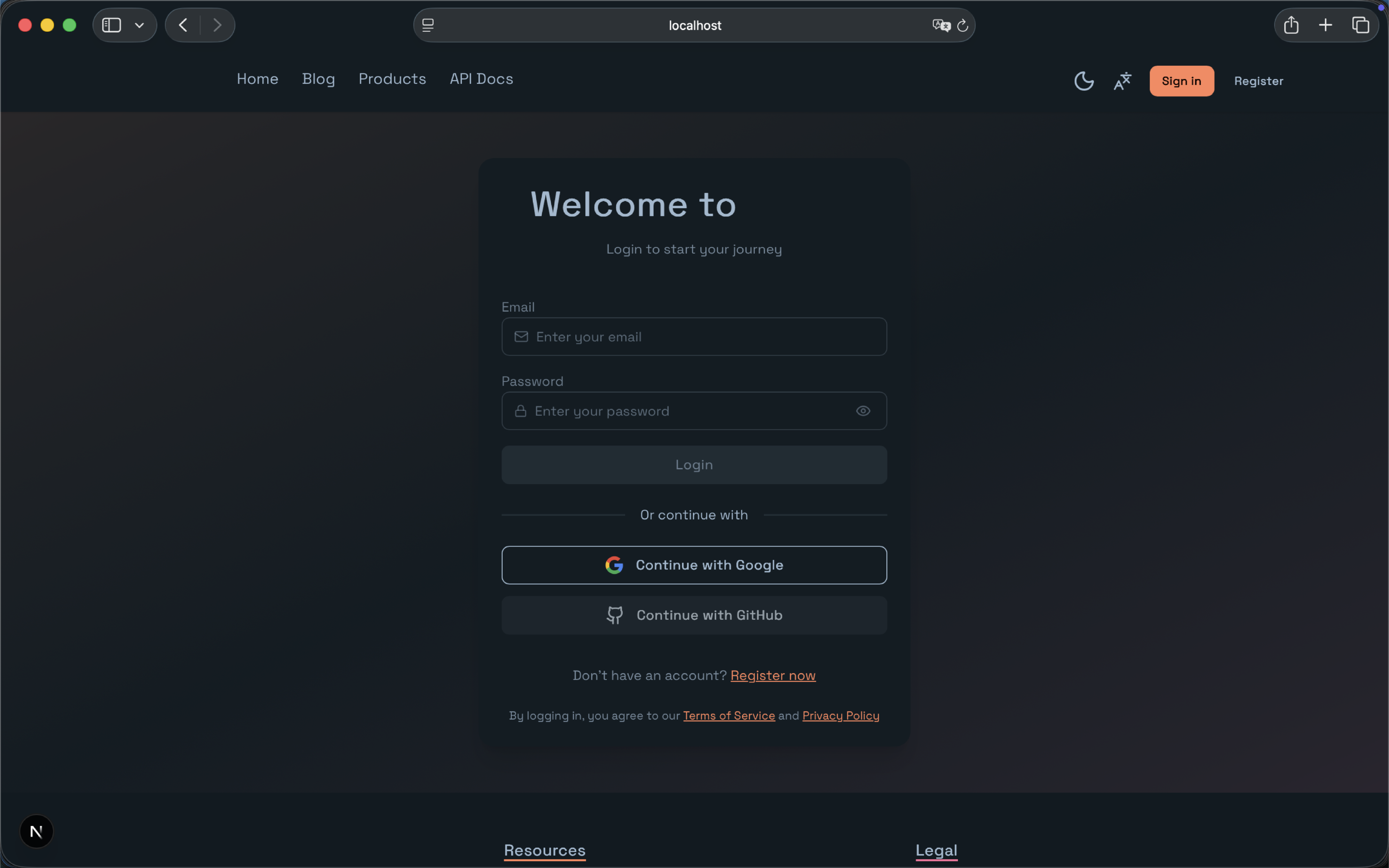Open the Terms of Service link
The height and width of the screenshot is (868, 1389).
tap(729, 716)
